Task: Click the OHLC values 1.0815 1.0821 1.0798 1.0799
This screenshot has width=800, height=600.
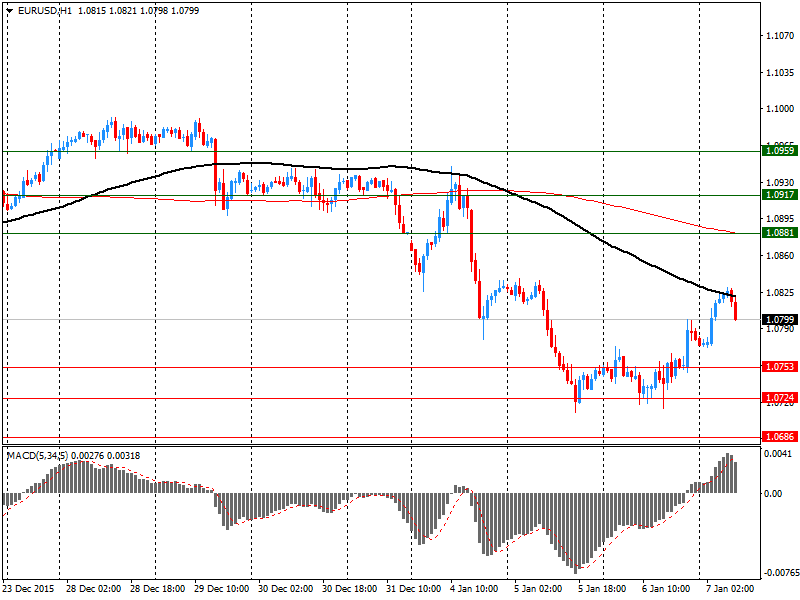Action: (139, 10)
